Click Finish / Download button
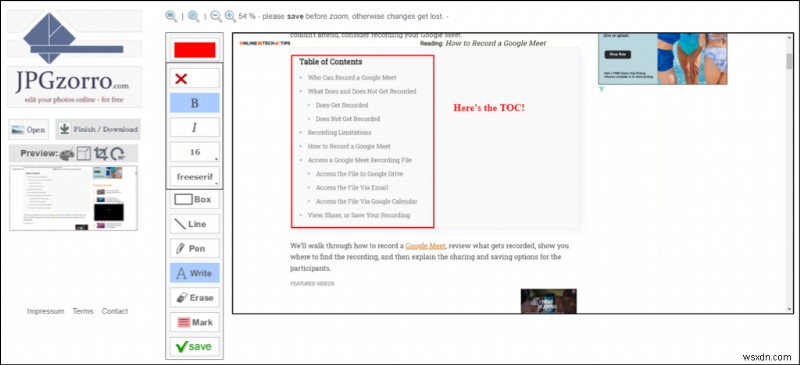This screenshot has width=800, height=365. [x=98, y=129]
